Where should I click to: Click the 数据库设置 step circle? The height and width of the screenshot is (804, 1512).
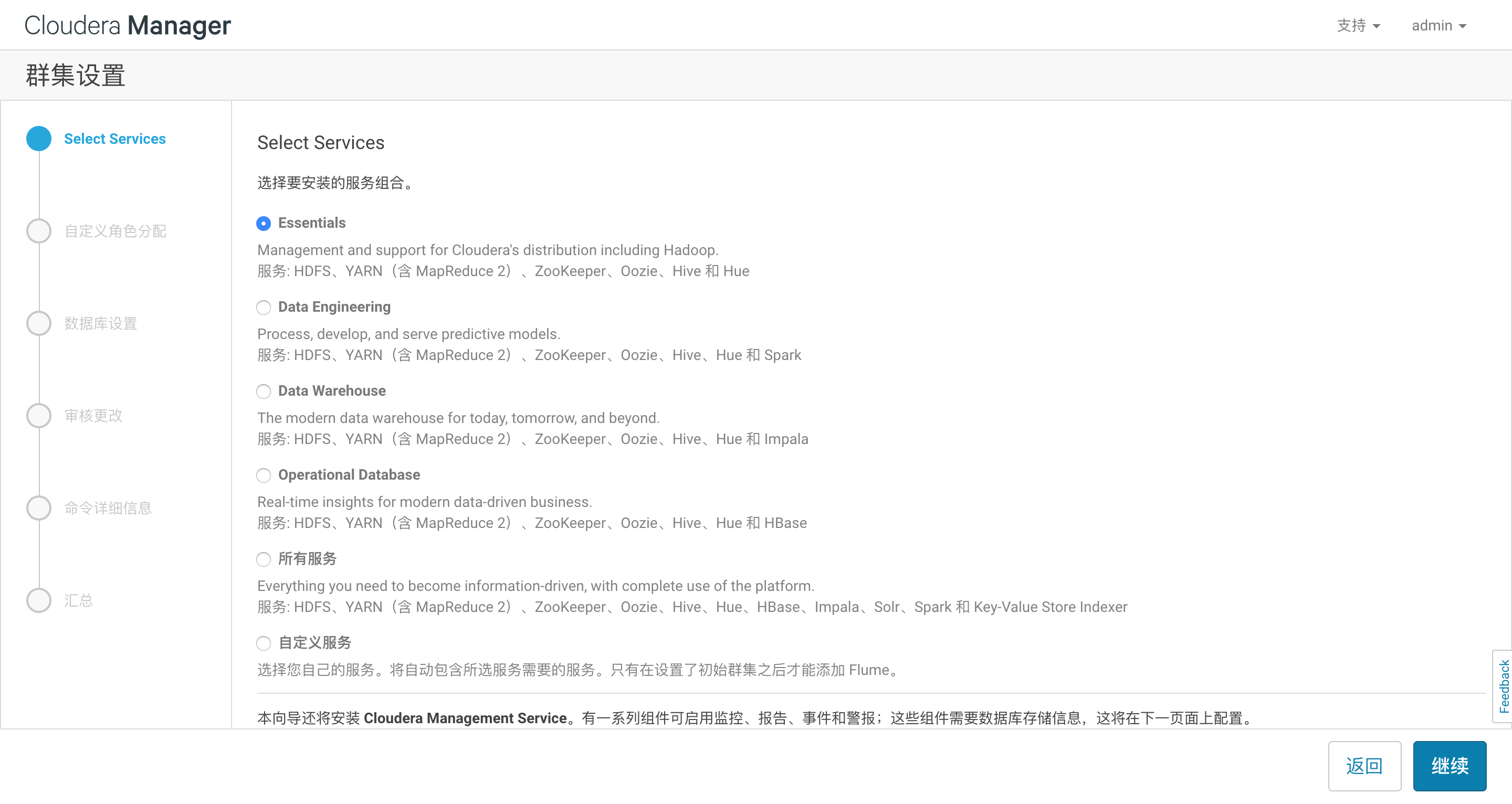pyautogui.click(x=39, y=323)
